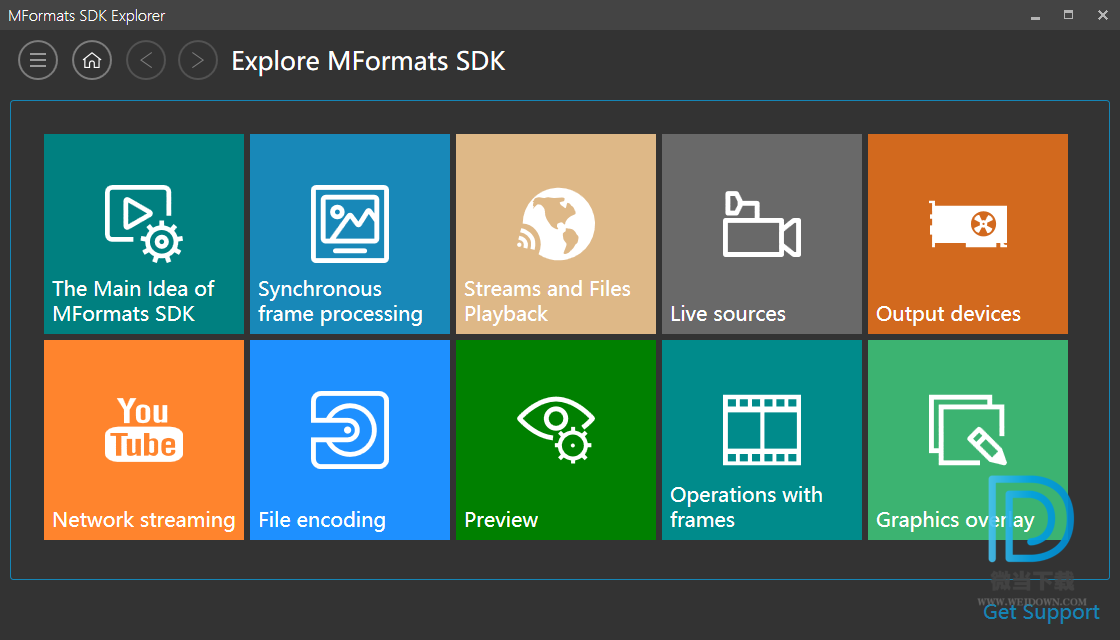Image resolution: width=1120 pixels, height=640 pixels.
Task: Click the "Explore MFormats SDK" heading
Action: point(368,61)
